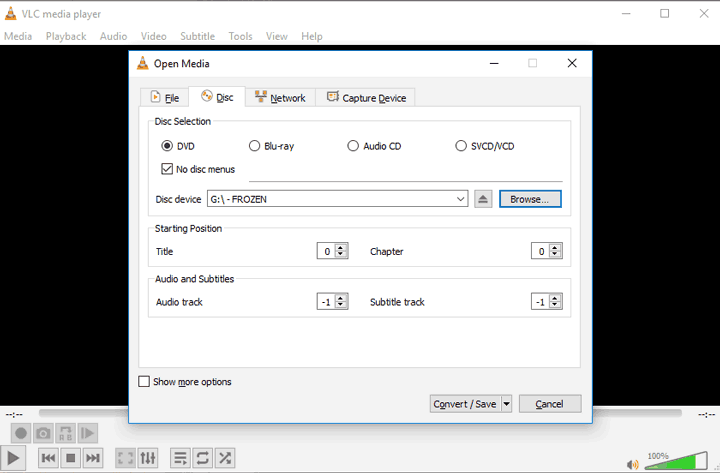The width and height of the screenshot is (720, 473).
Task: Select the Blu-ray radio button
Action: pos(254,146)
